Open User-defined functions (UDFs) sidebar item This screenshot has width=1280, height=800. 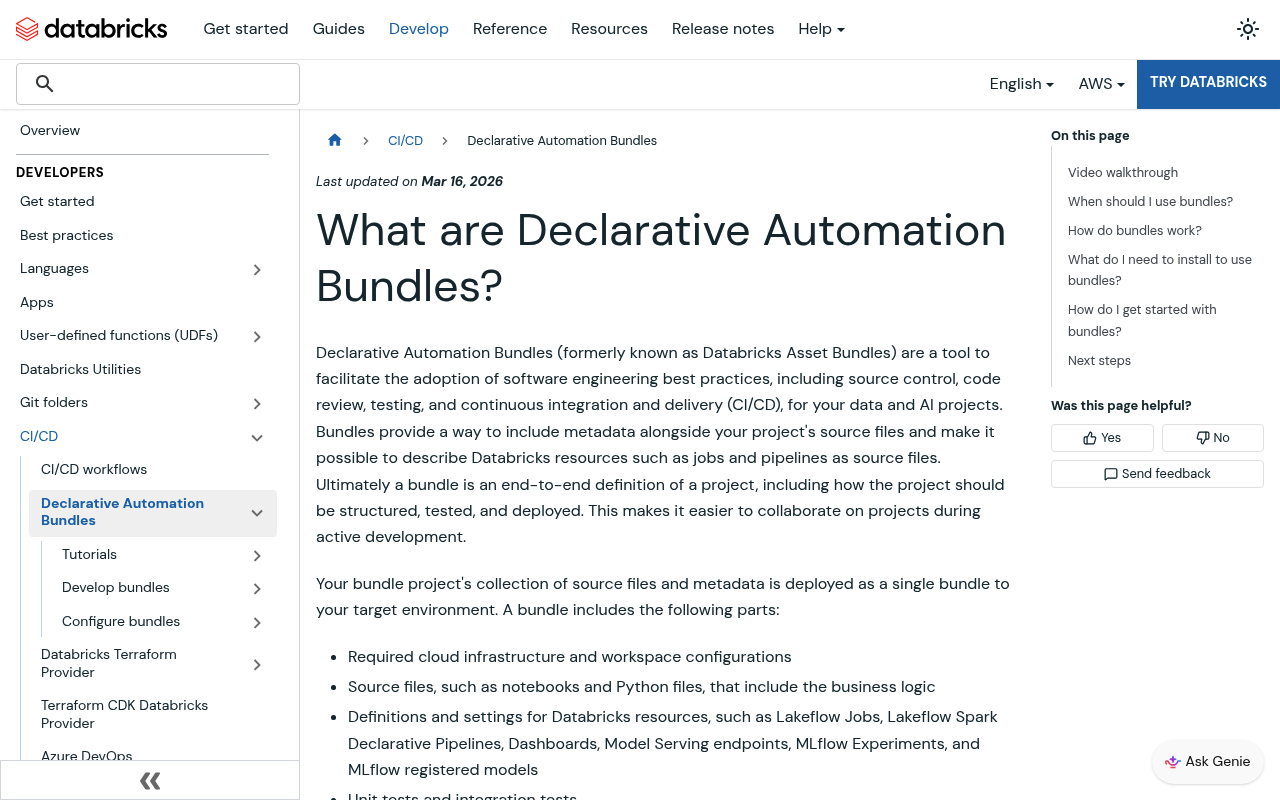click(x=119, y=335)
